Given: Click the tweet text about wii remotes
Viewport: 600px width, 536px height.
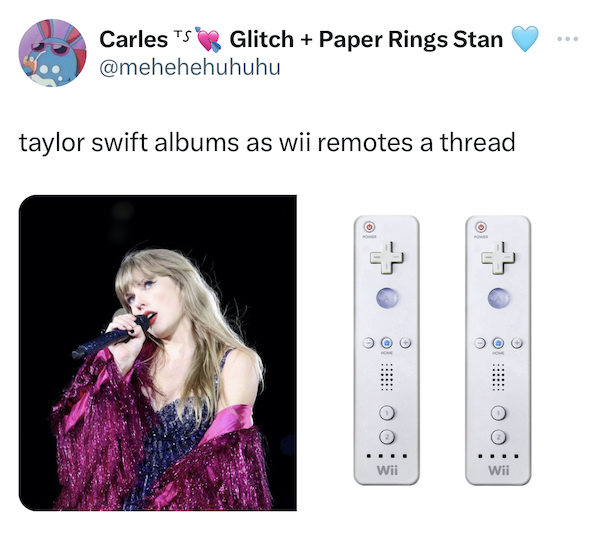Looking at the screenshot, I should (x=267, y=142).
